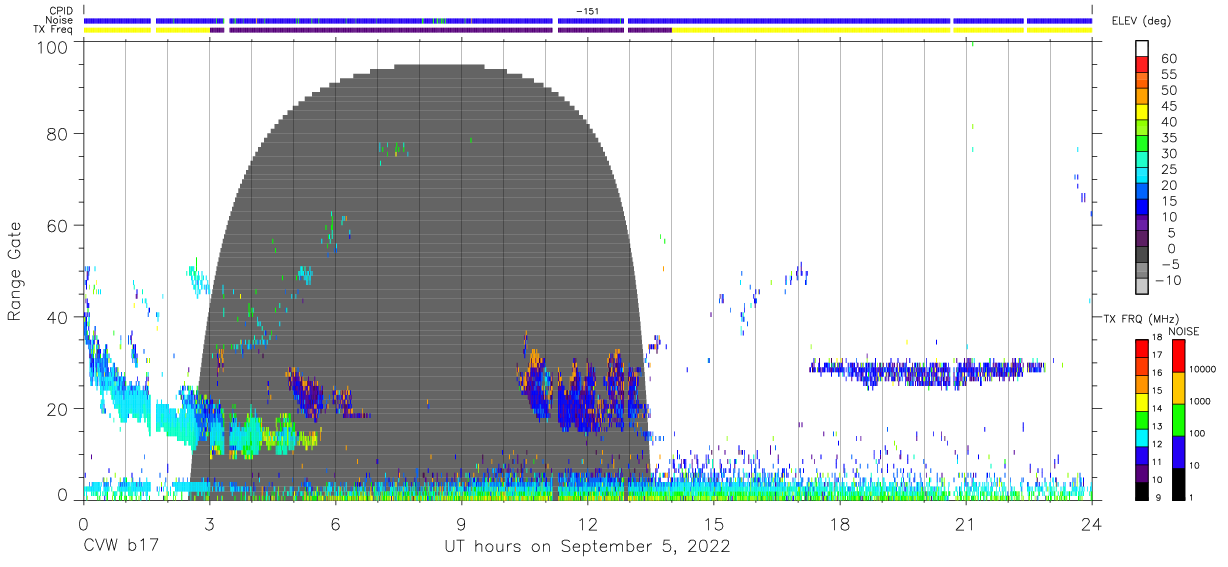Screen dimensions: 1228x567
Task: Pick the orange 1000–10000 NOISE swatch
Action: coord(1178,388)
